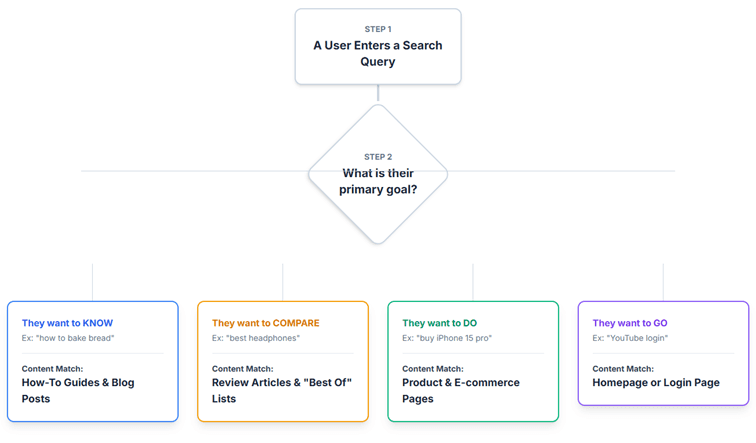
Task: Click 'They want to DO' green title
Action: (x=440, y=323)
